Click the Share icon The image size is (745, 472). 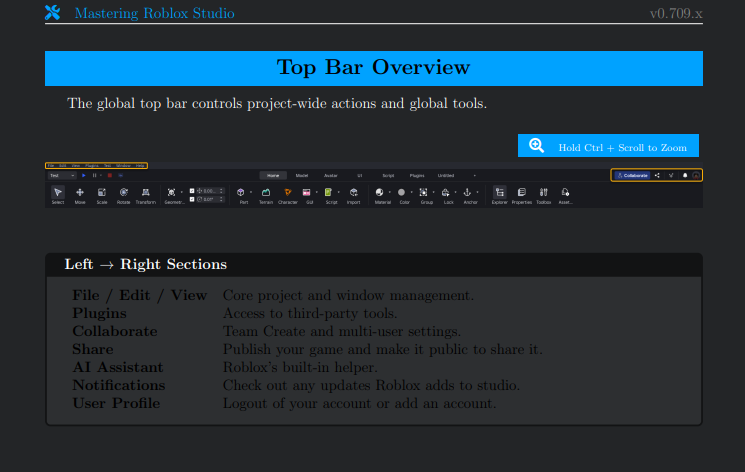coord(657,175)
